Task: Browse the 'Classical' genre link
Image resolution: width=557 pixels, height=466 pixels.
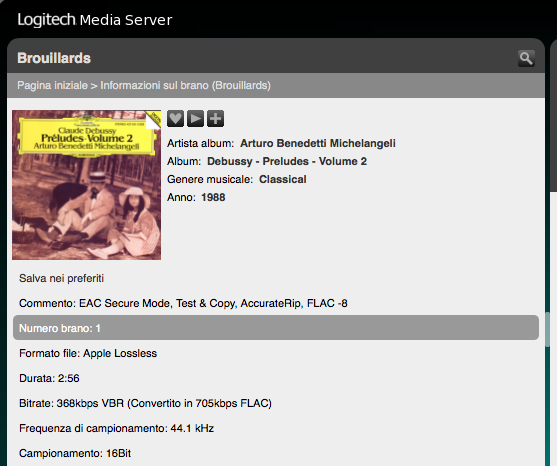Action: point(282,179)
